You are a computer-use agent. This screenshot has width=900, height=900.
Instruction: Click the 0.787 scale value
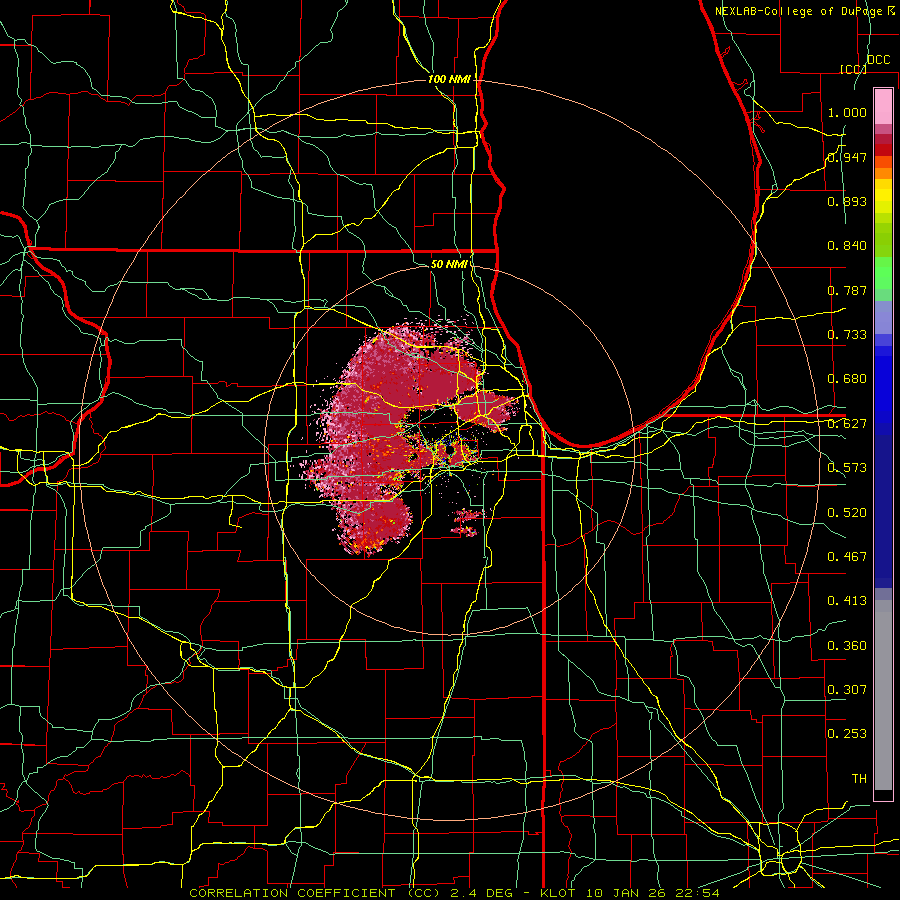847,290
